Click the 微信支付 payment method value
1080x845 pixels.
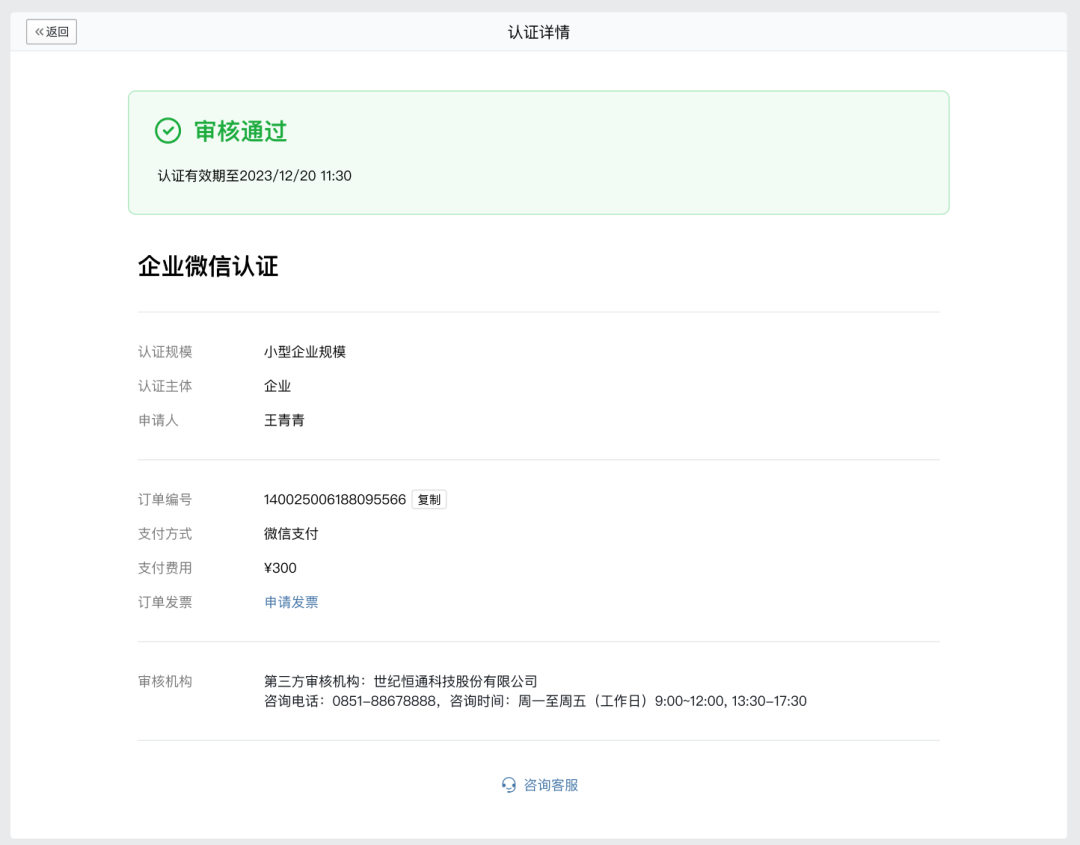(x=289, y=533)
